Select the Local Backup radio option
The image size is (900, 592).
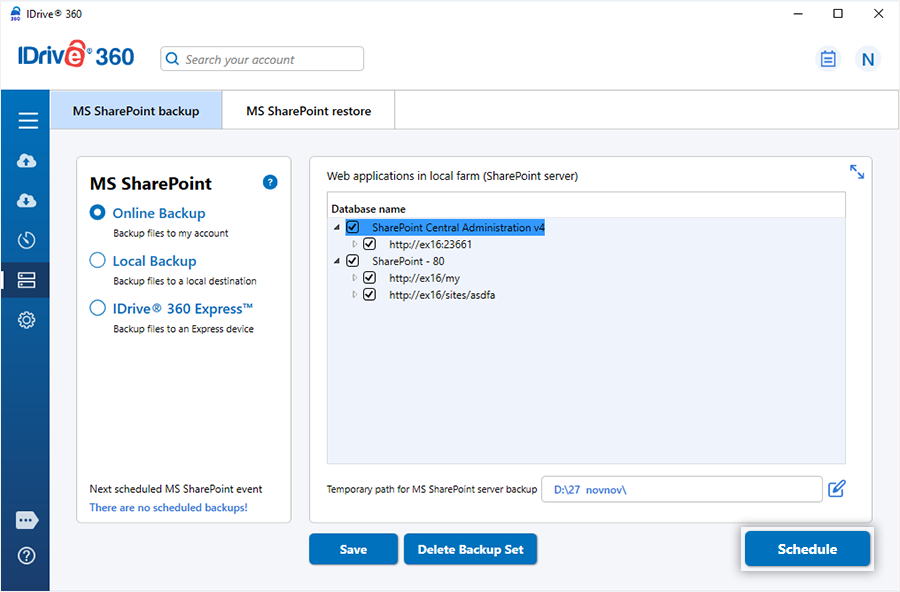pyautogui.click(x=98, y=261)
